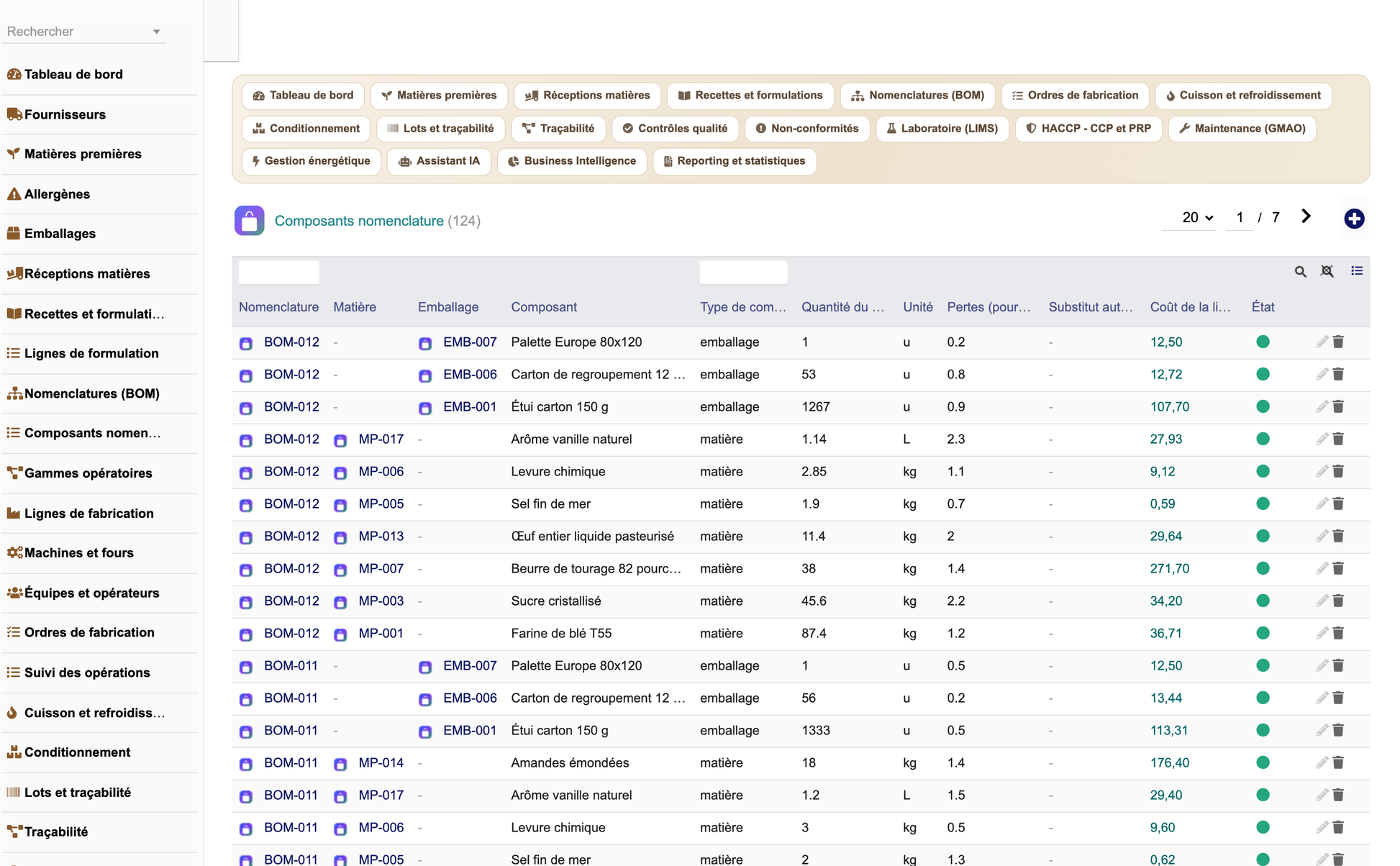This screenshot has width=1400, height=866.
Task: Open the MP-014 material link
Action: click(381, 762)
